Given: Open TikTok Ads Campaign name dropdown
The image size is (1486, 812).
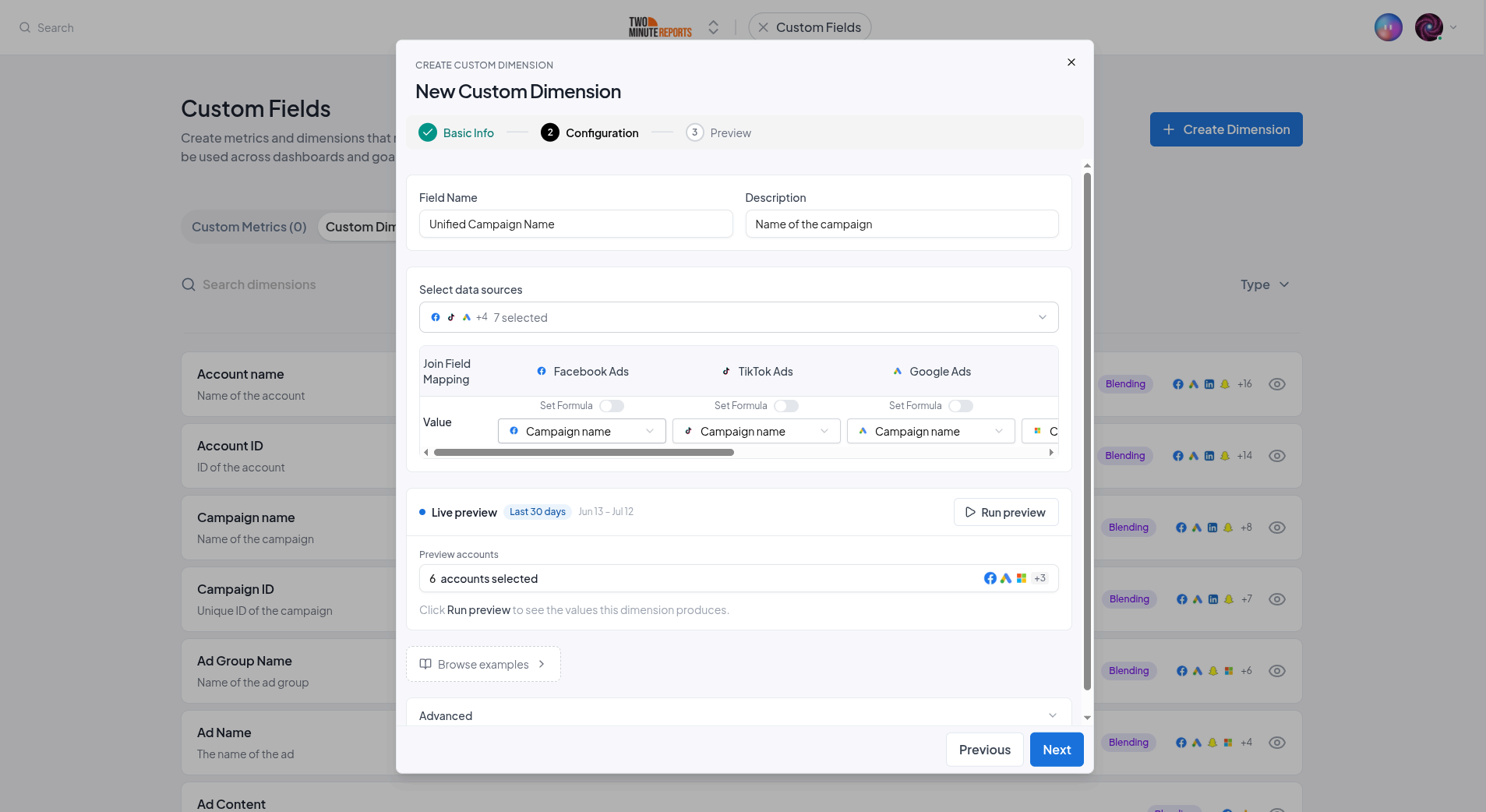Looking at the screenshot, I should [757, 431].
